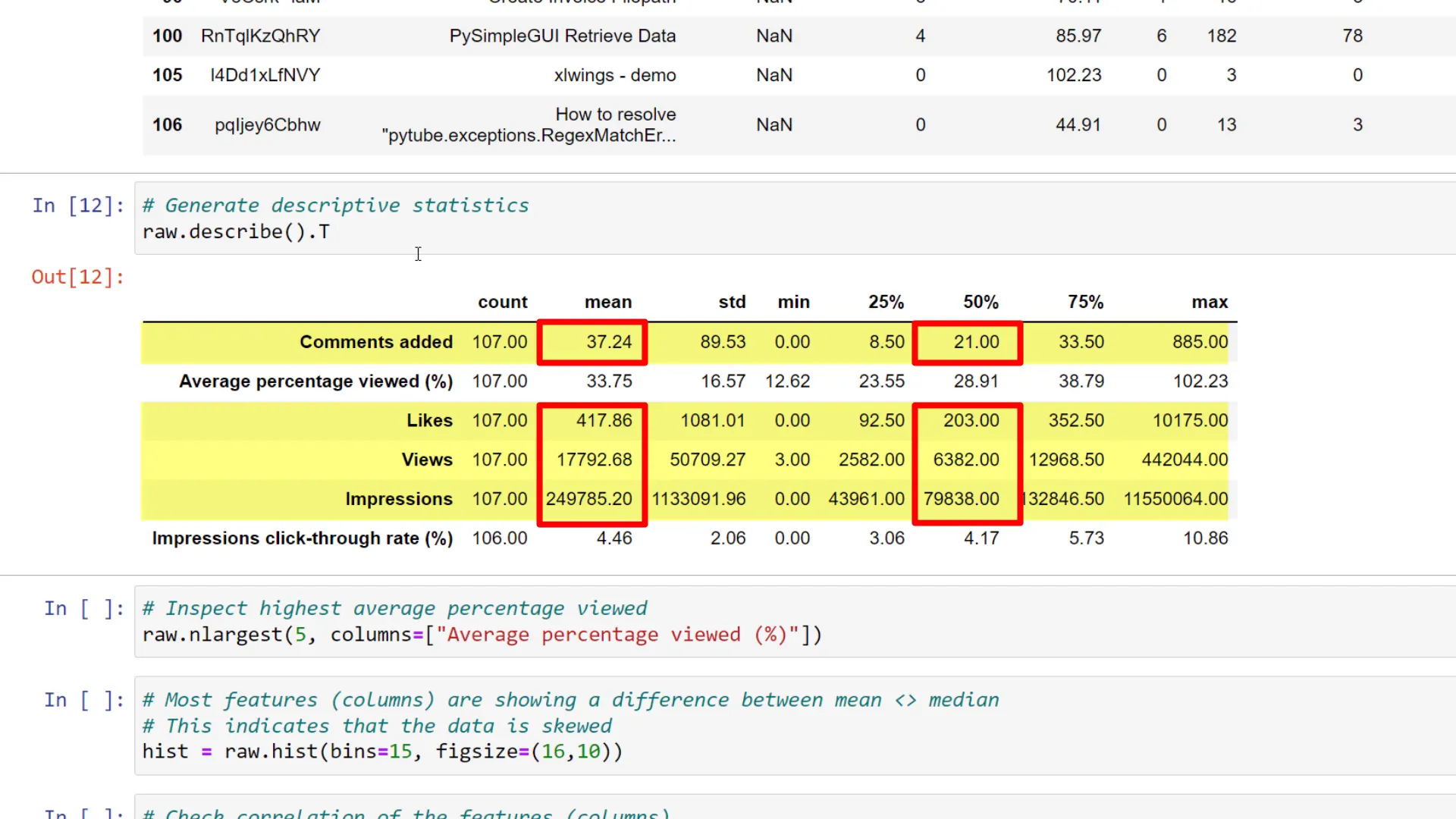Click the Out[12] output label
This screenshot has width=1456, height=819.
pos(78,277)
